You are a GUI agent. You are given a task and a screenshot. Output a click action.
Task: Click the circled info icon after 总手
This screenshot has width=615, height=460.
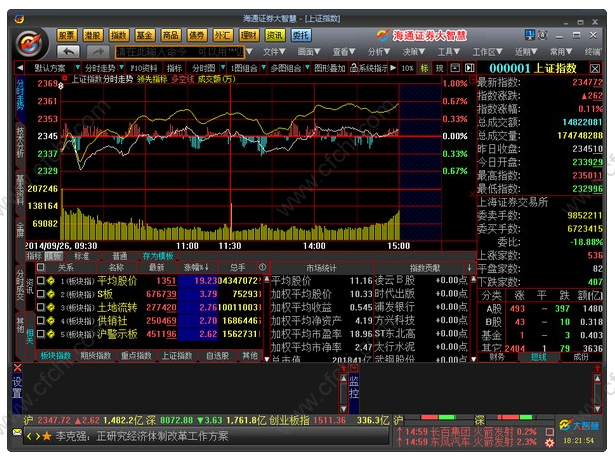tap(262, 267)
